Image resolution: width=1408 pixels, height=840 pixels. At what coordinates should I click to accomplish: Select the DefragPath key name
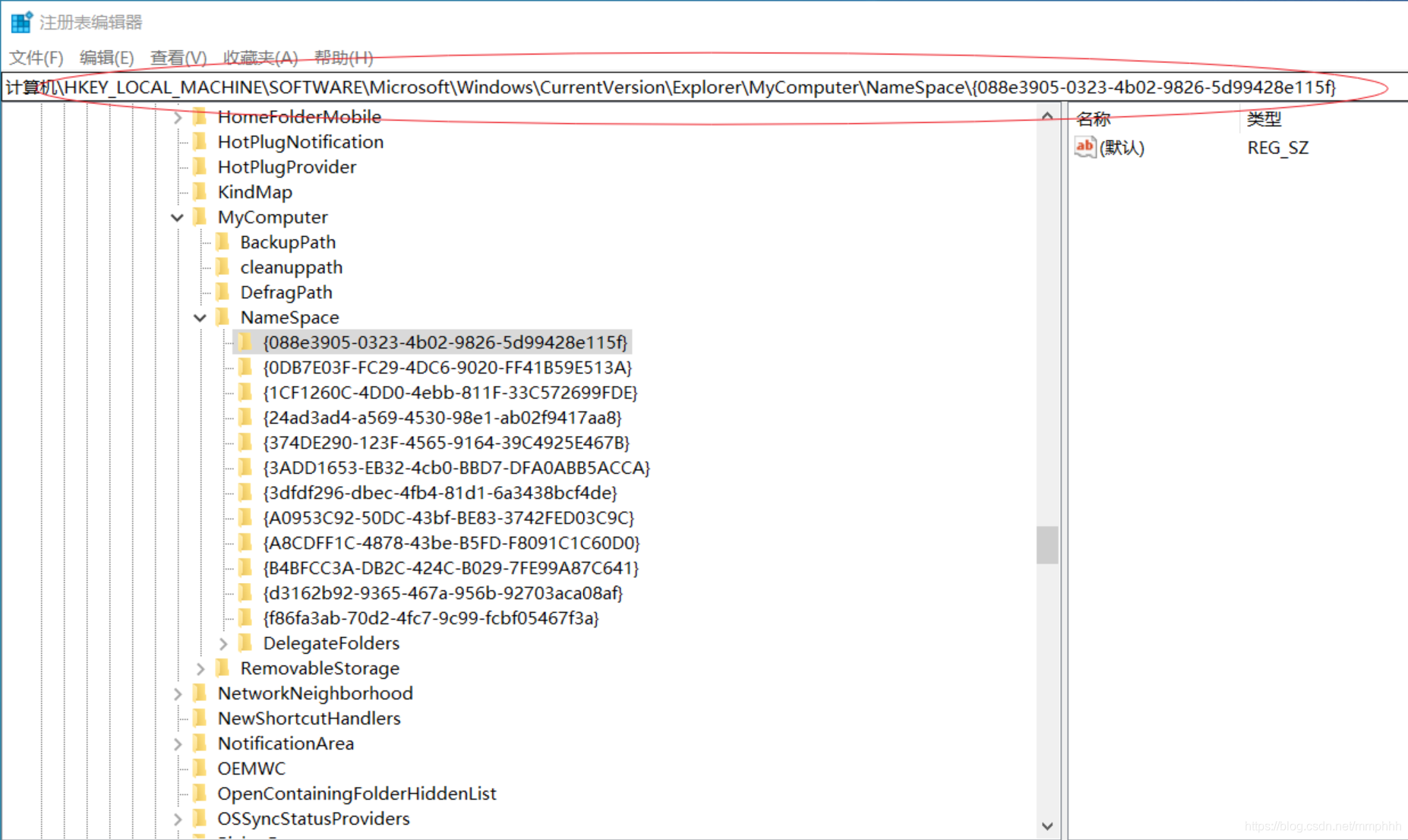[x=286, y=292]
